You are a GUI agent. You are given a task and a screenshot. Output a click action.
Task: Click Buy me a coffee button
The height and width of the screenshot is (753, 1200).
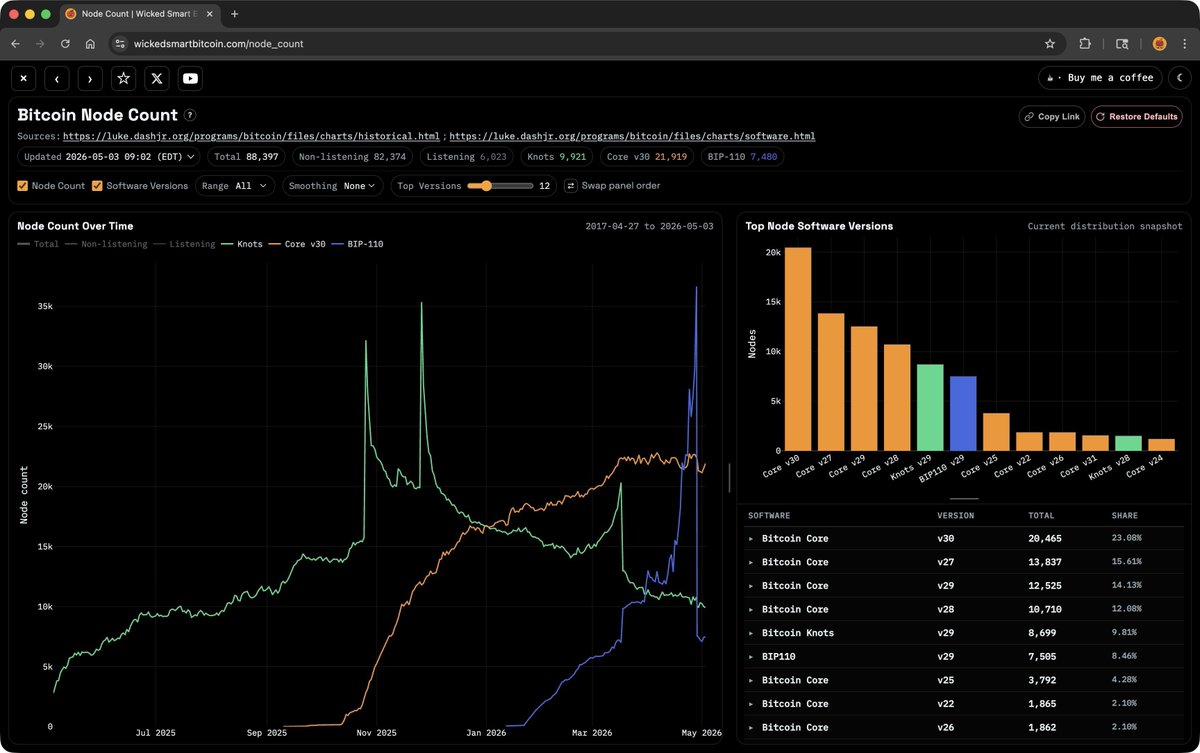[x=1100, y=78]
